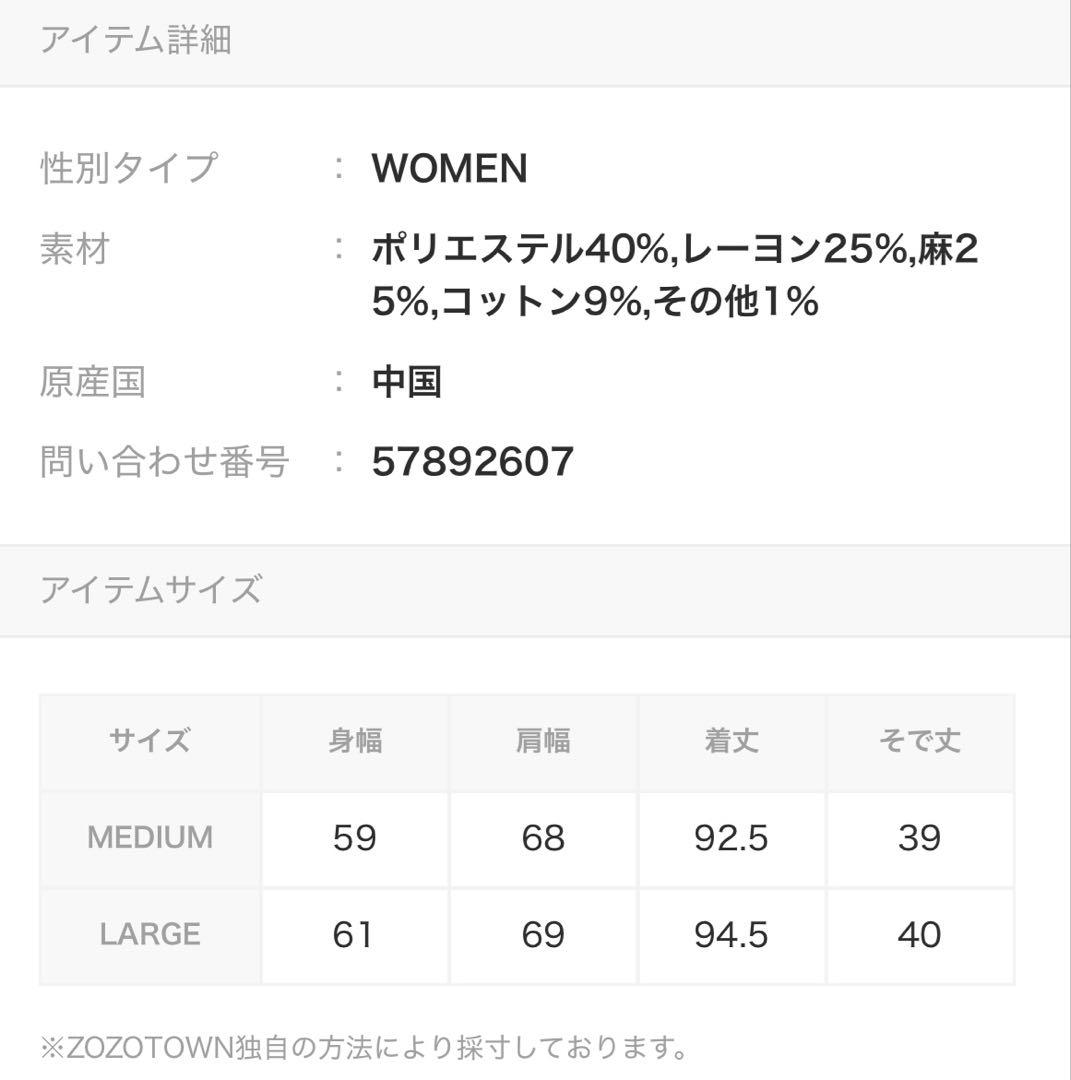Click the 素材 material label
1071x1080 pixels.
[x=75, y=249]
